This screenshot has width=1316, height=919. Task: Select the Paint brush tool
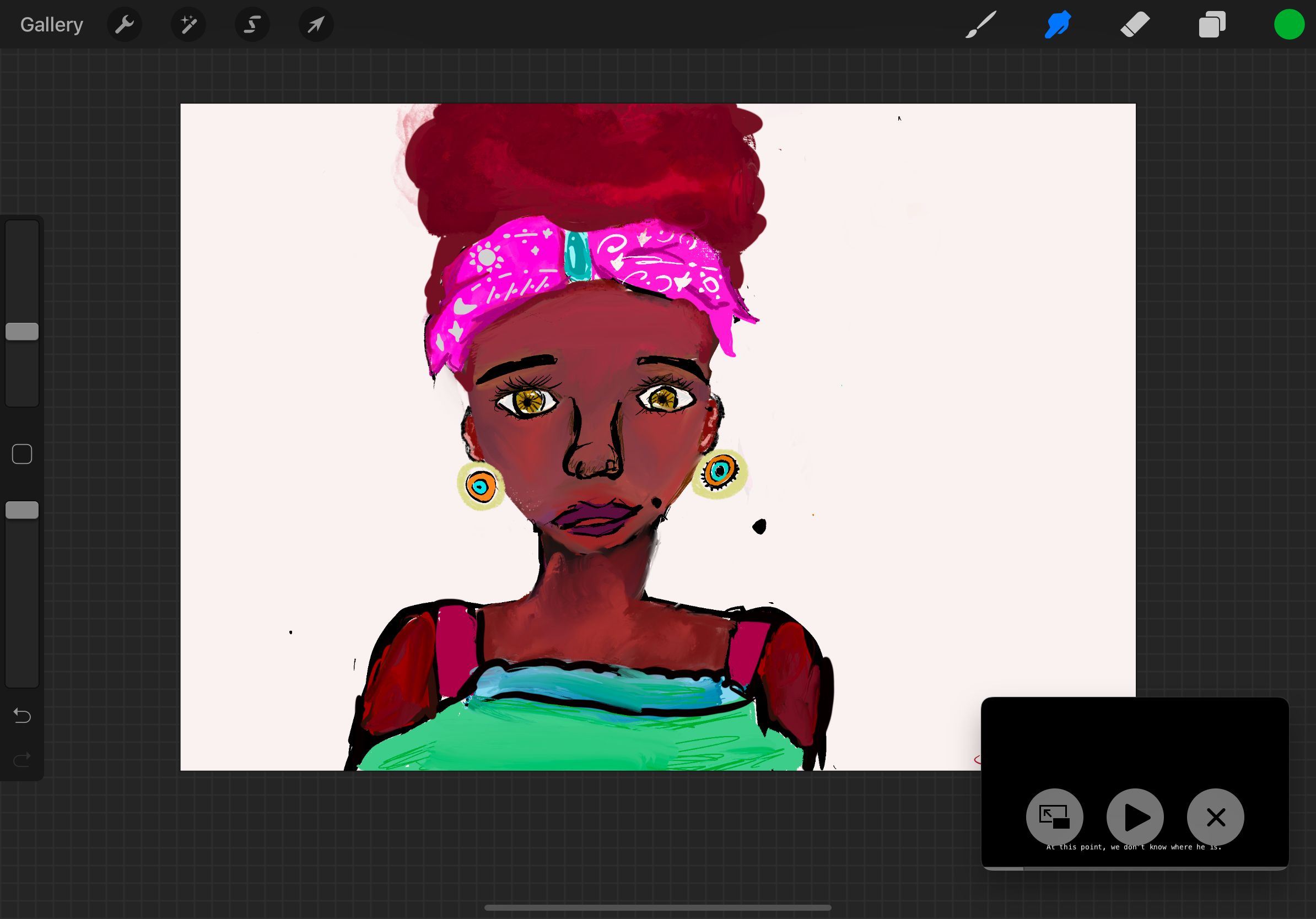[980, 25]
